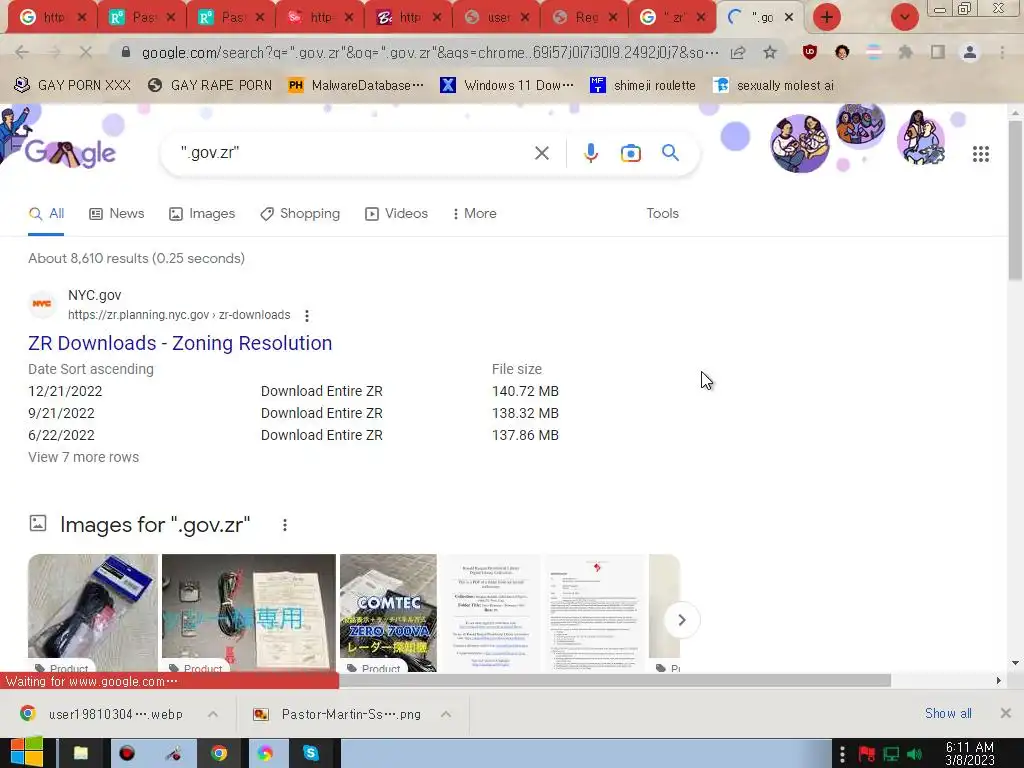Open File Explorer on the taskbar
This screenshot has height=768, width=1024.
click(81, 753)
